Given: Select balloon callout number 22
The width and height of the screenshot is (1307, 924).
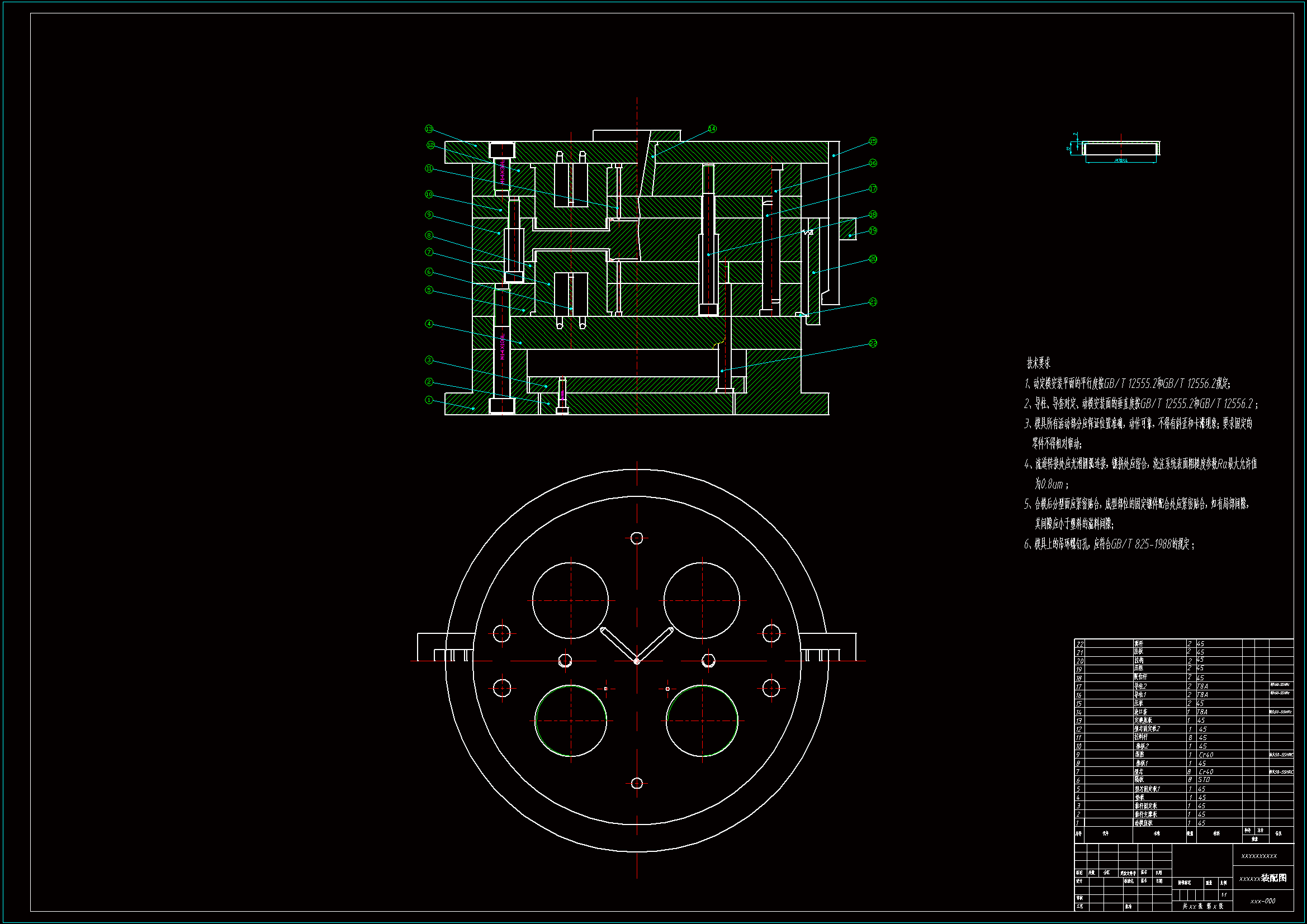Looking at the screenshot, I should pyautogui.click(x=873, y=343).
